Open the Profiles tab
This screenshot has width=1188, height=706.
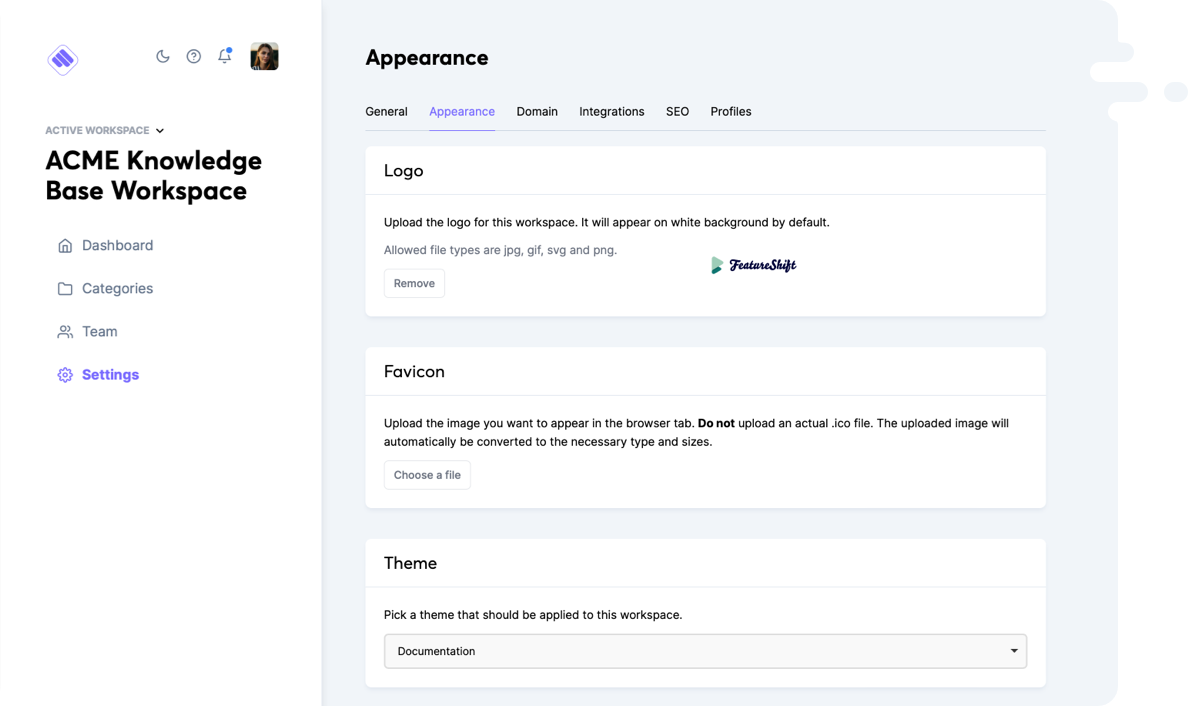731,112
